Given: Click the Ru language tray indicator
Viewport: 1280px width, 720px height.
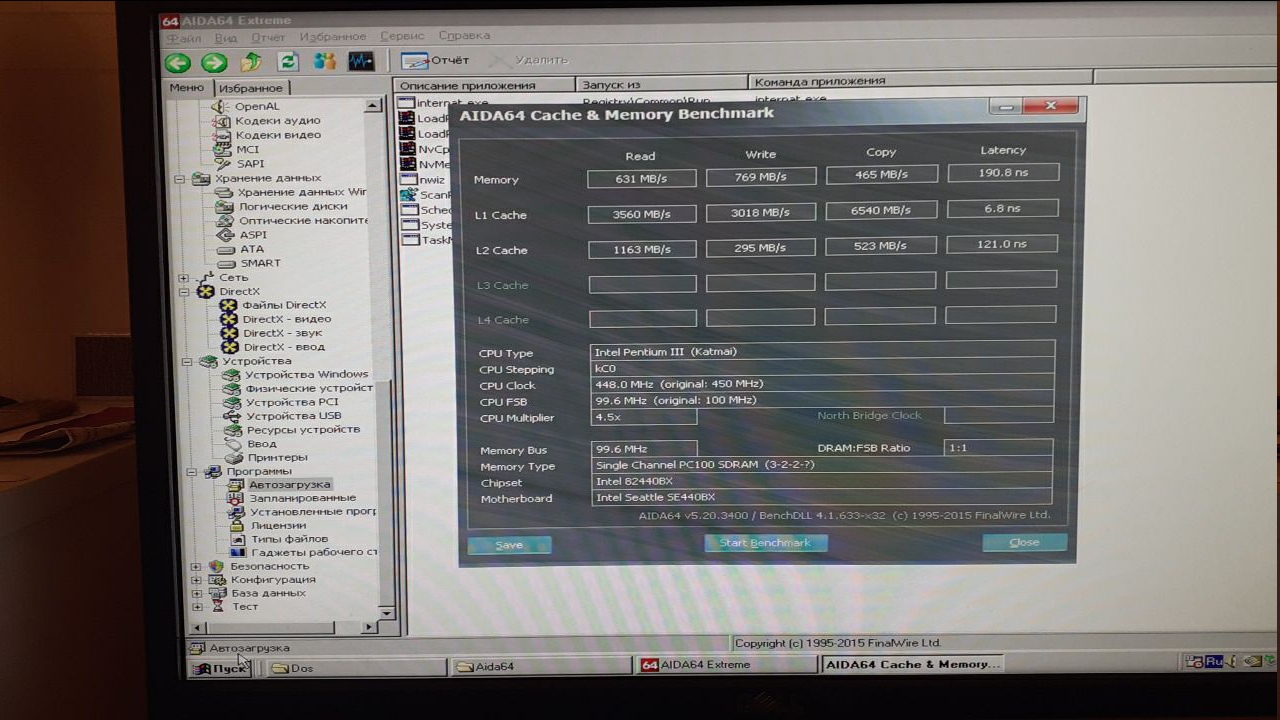Looking at the screenshot, I should click(1214, 661).
